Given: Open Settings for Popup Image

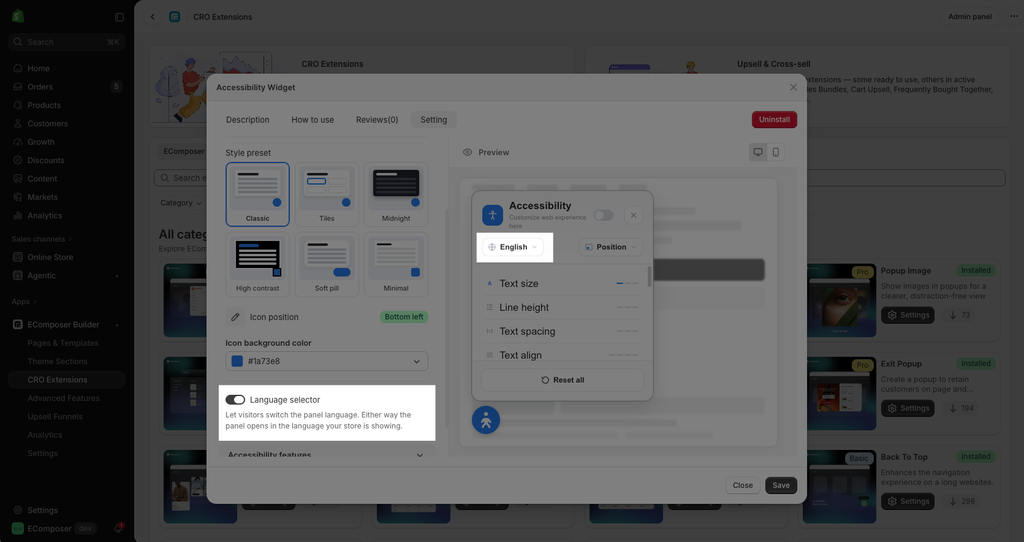Looking at the screenshot, I should 908,315.
